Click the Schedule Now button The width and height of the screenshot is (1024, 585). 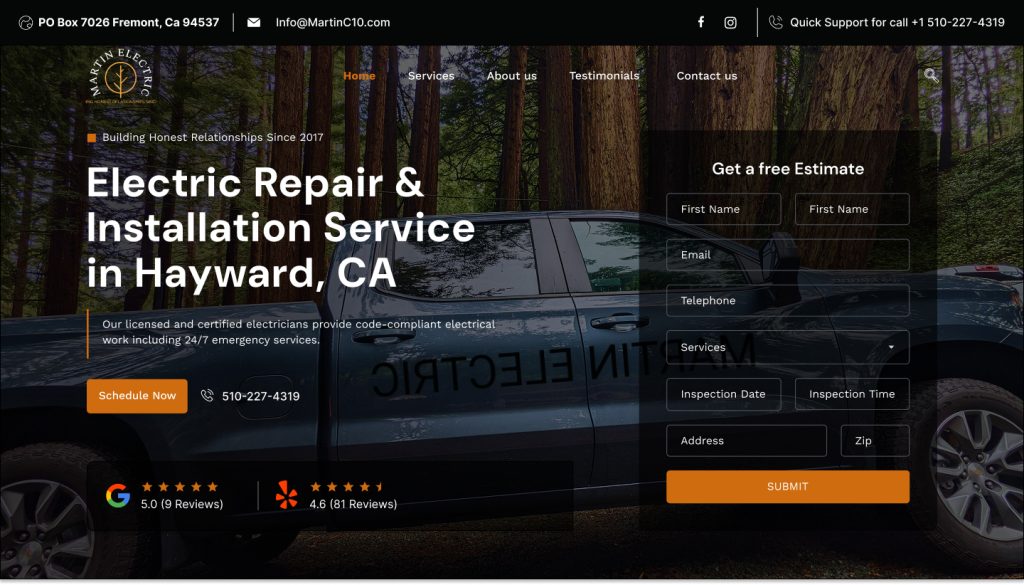(x=137, y=396)
